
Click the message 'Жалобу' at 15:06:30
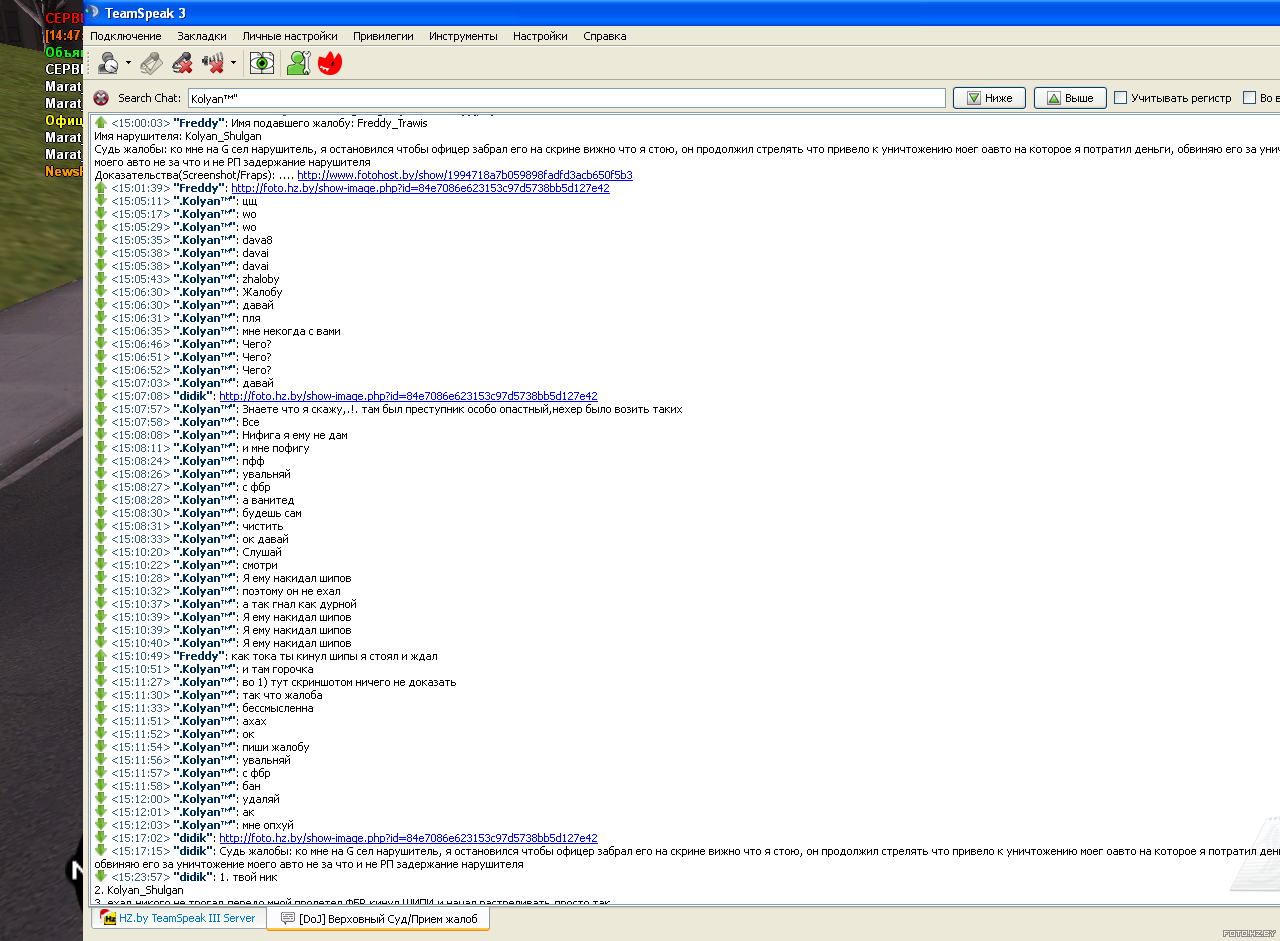262,292
